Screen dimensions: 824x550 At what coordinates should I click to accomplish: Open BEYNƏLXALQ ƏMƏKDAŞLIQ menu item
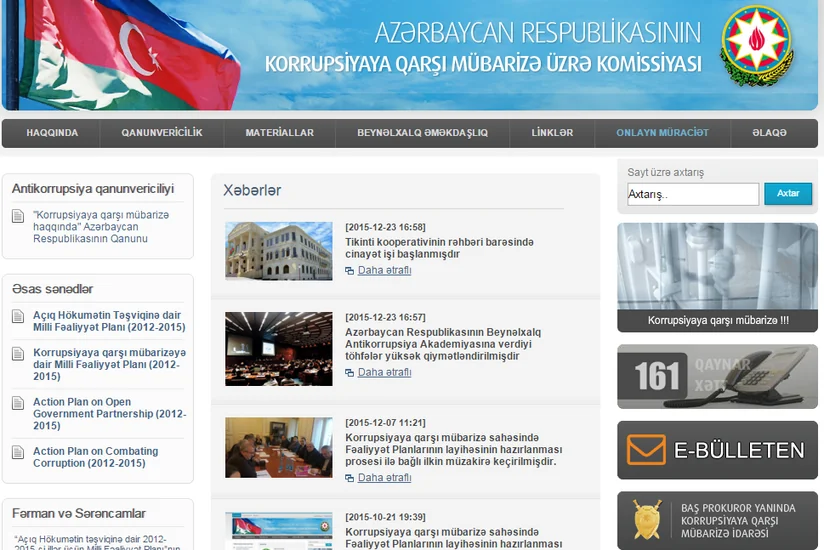tap(423, 133)
